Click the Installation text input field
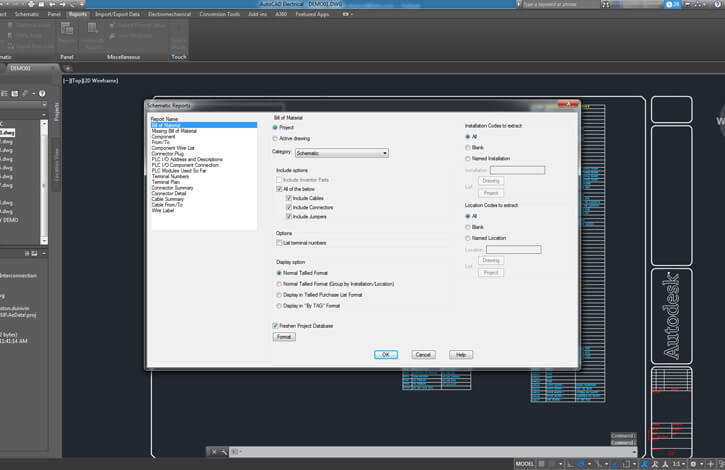The height and width of the screenshot is (470, 725). click(x=517, y=170)
